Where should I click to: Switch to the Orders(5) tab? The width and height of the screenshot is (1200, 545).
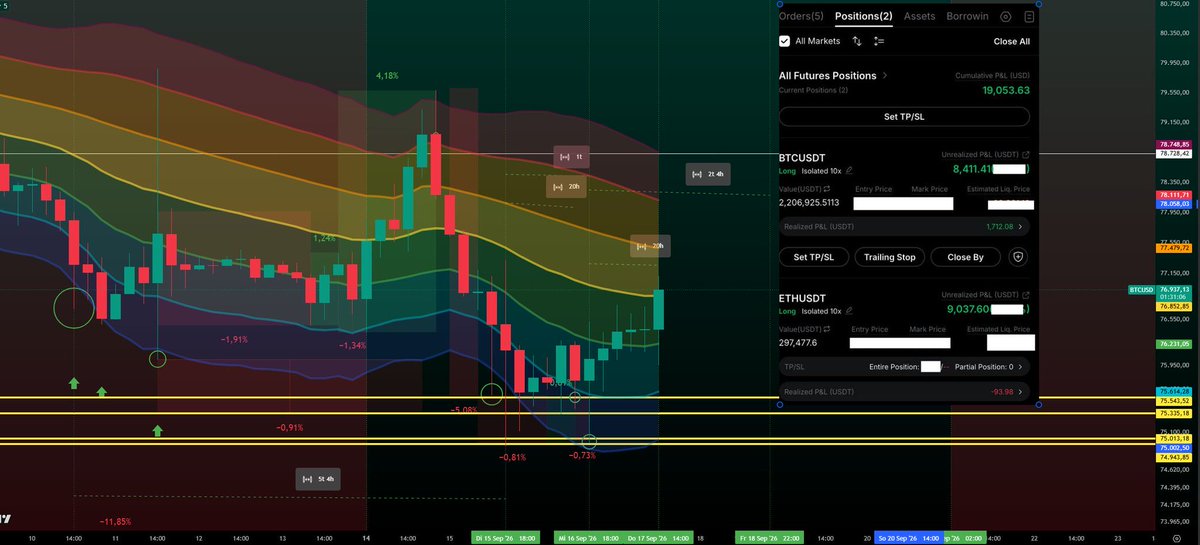801,16
